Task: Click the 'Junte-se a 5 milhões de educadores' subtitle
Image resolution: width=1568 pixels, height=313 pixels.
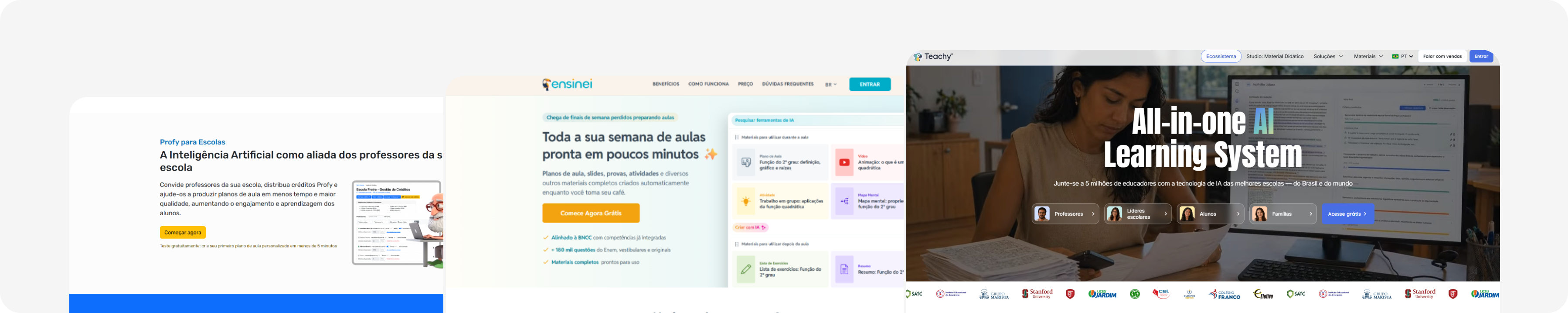Action: coord(1203,184)
